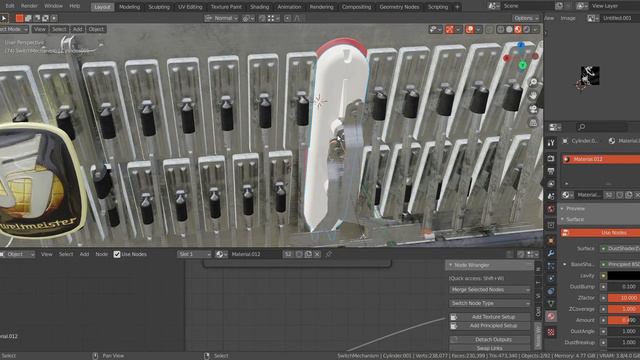Open the Merge Selected Nodes dropdown
Viewport: 640px width, 360px height.
pyautogui.click(x=490, y=290)
